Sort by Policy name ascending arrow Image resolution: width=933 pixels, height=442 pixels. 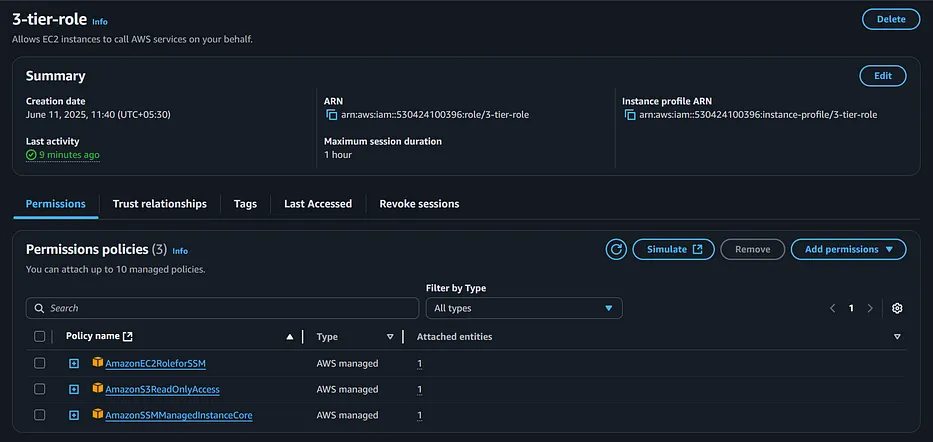pos(290,337)
